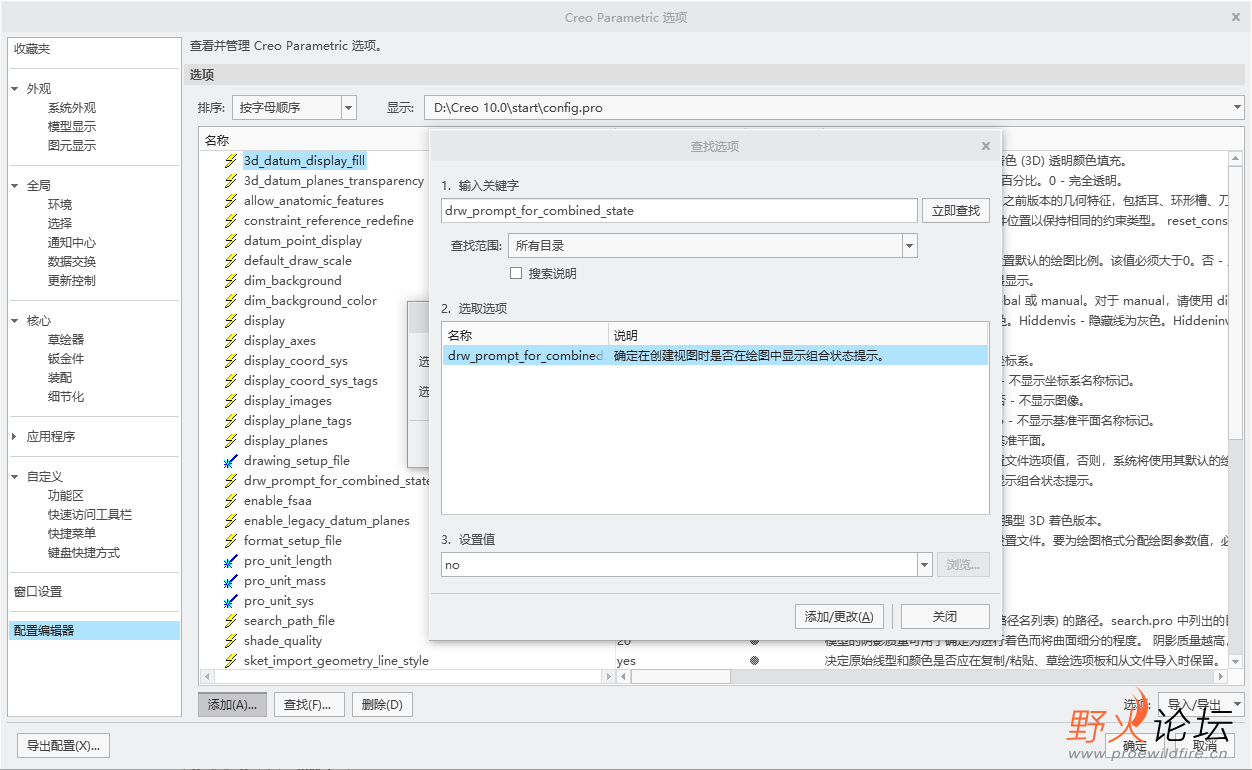Click lightning icon beside allow_anatomic_features
This screenshot has height=770, width=1252.
[x=231, y=201]
